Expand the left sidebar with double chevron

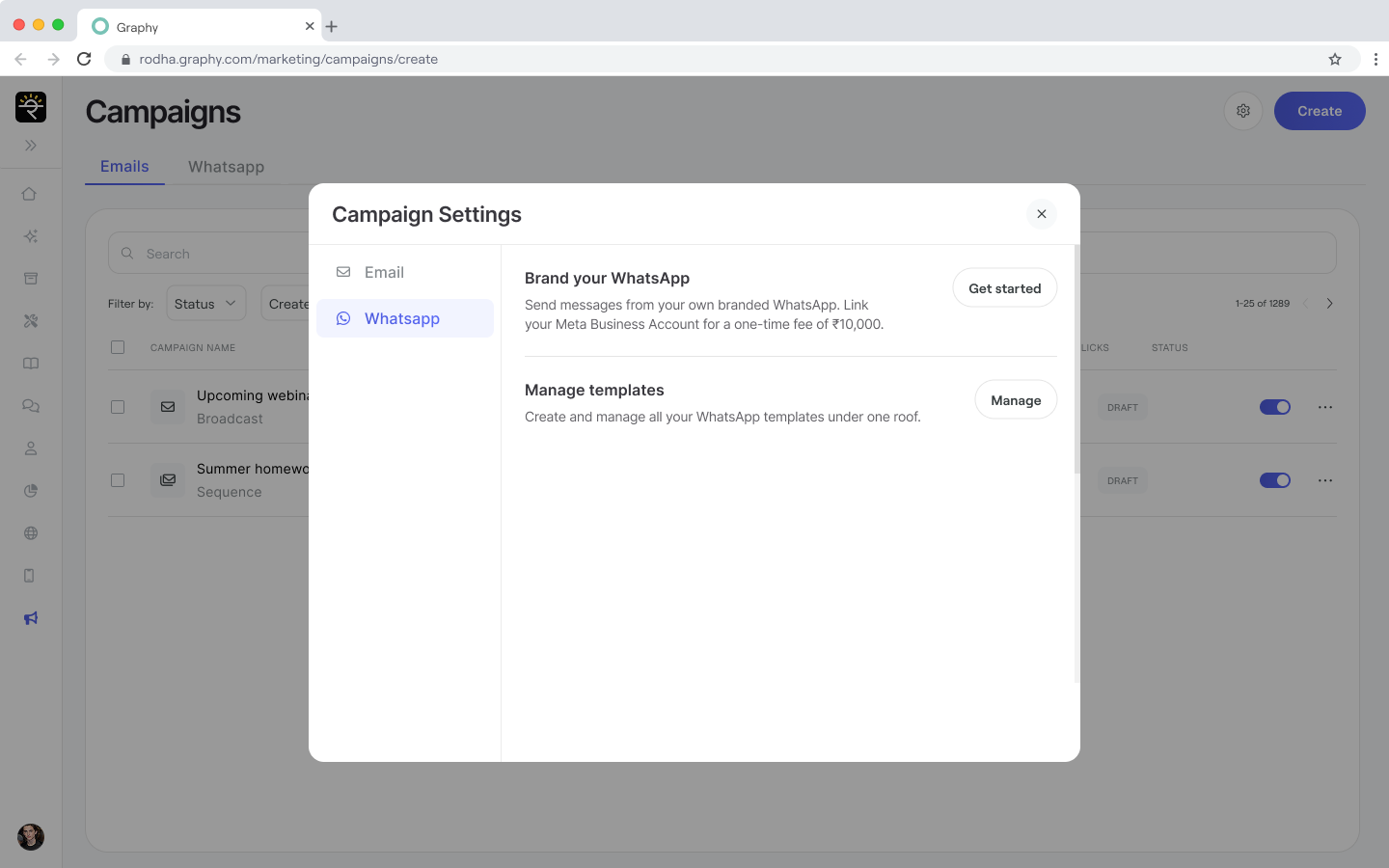click(x=31, y=146)
